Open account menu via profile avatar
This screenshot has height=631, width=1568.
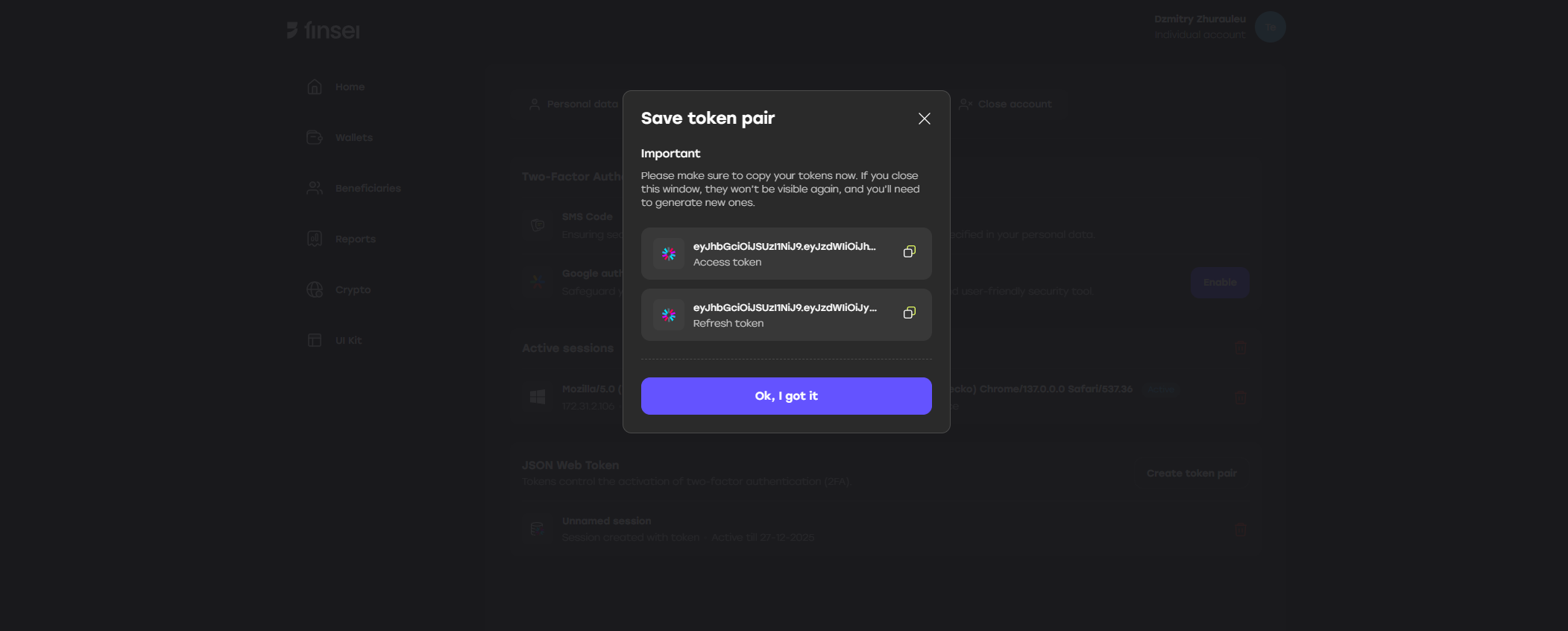[1269, 27]
